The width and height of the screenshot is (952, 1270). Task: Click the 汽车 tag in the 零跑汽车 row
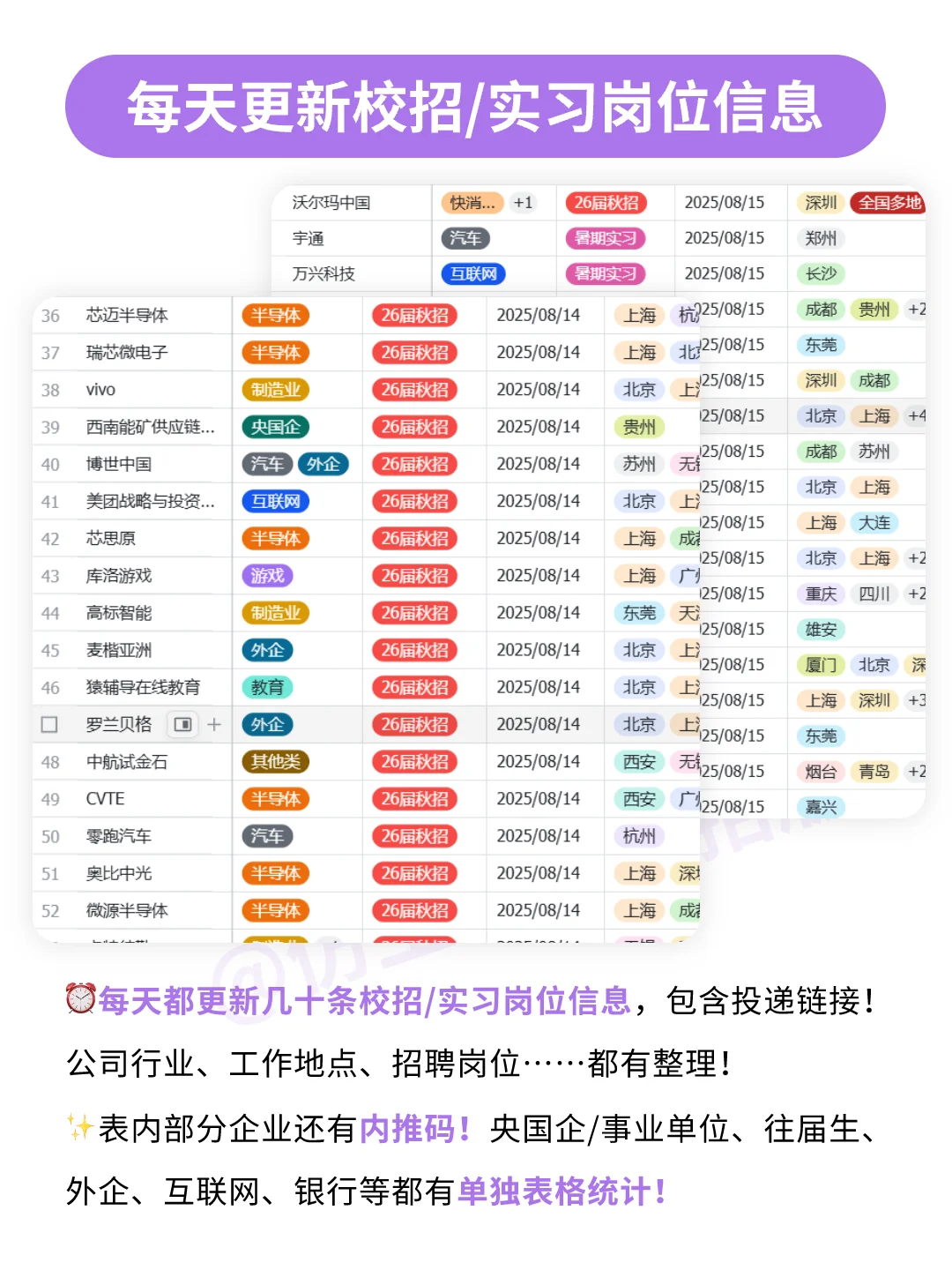267,836
